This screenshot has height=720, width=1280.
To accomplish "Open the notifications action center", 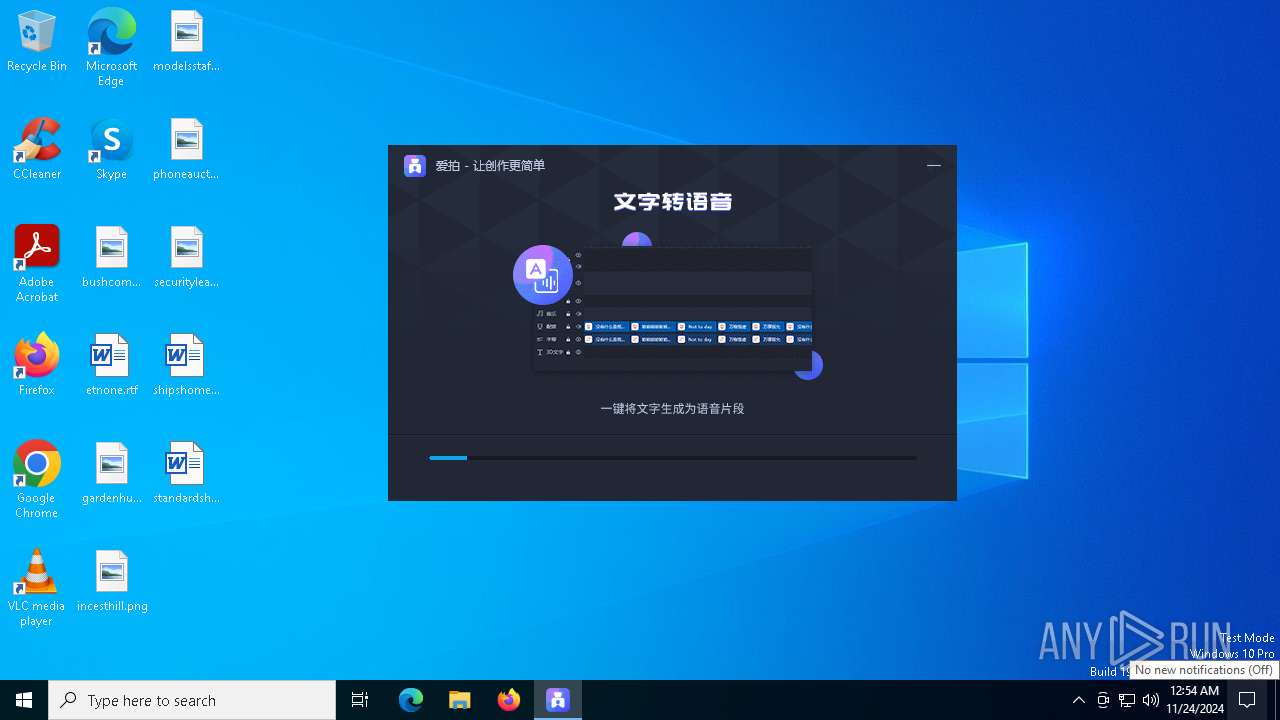I will click(1247, 700).
